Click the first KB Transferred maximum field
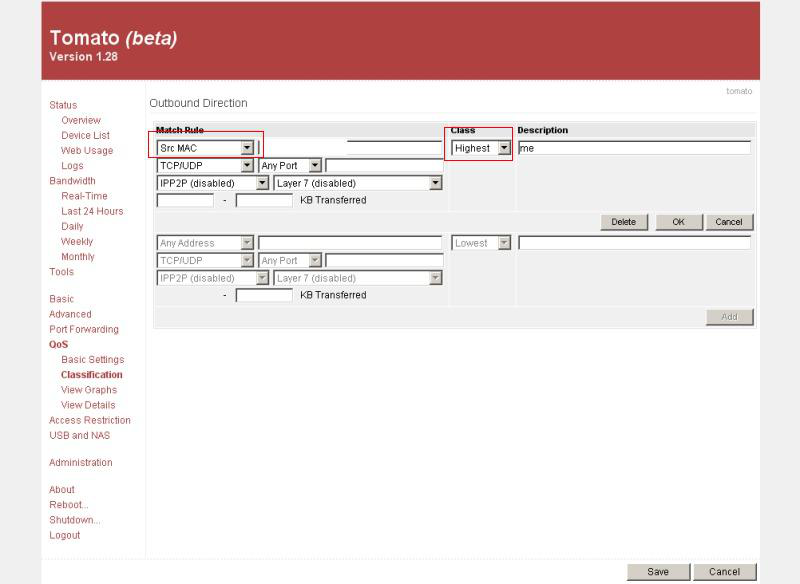The width and height of the screenshot is (800, 584). pos(264,200)
